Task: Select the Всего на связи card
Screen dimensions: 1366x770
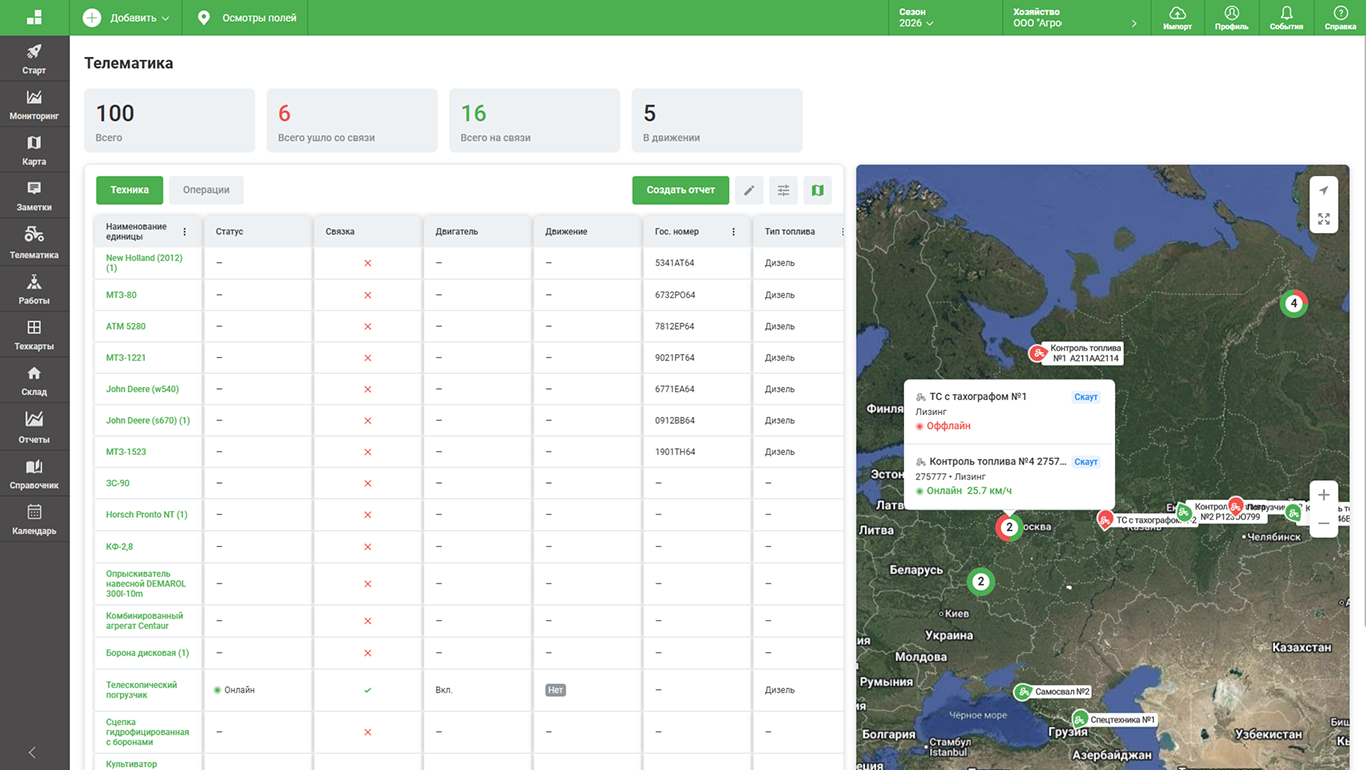Action: click(x=534, y=120)
